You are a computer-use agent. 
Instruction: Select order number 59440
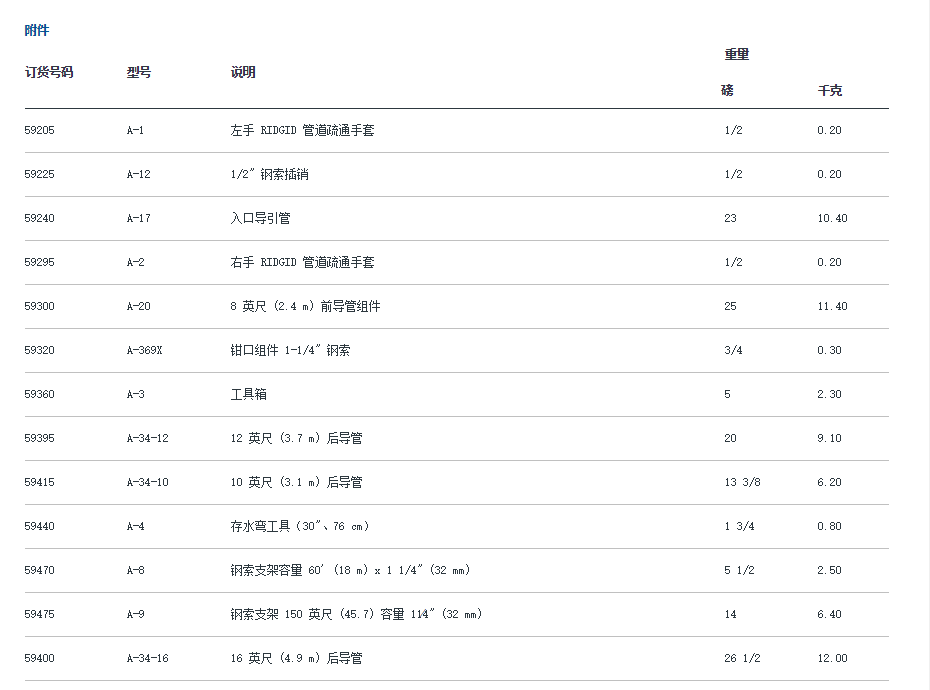click(x=40, y=526)
